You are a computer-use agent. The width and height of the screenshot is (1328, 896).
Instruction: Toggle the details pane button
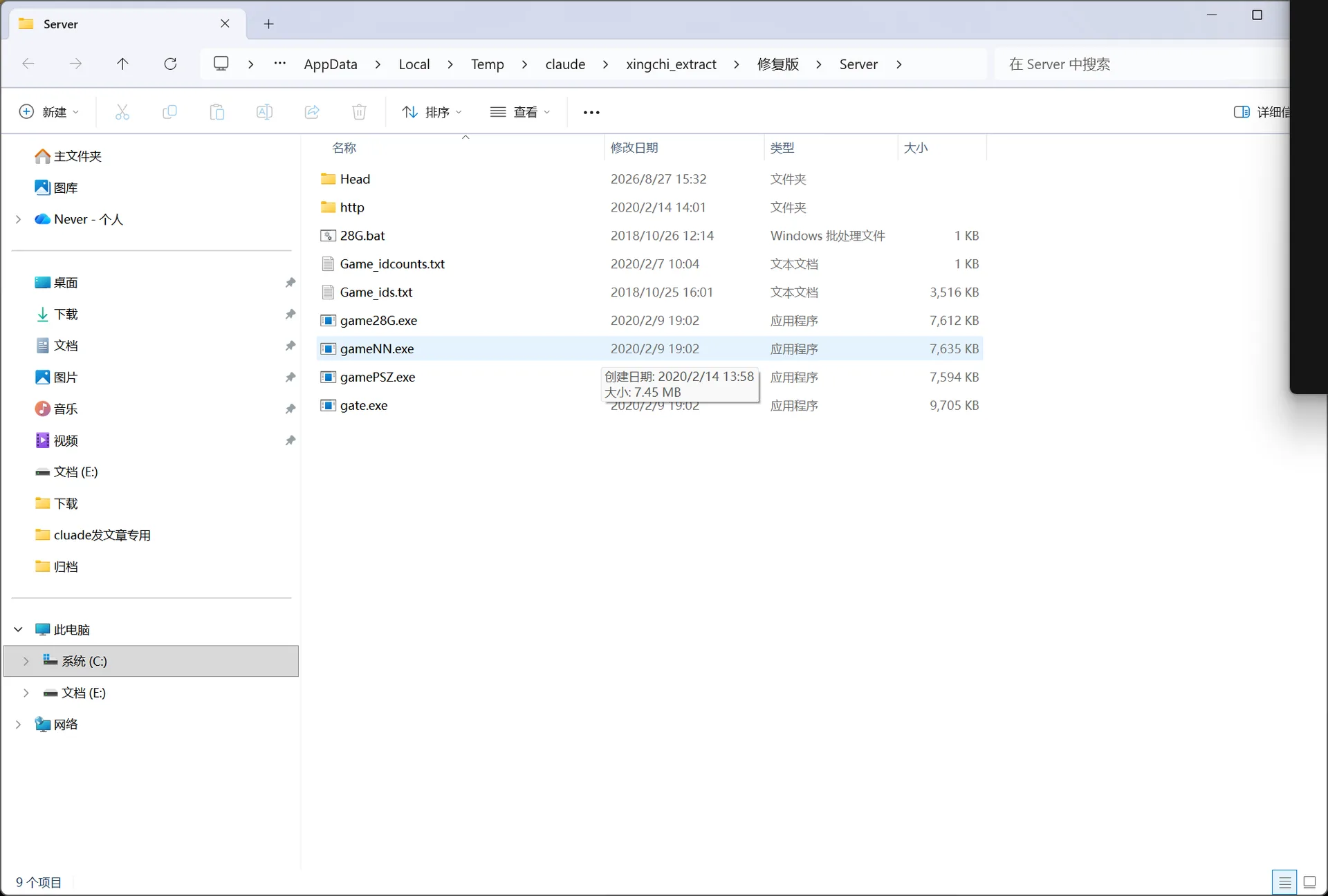click(x=1260, y=112)
